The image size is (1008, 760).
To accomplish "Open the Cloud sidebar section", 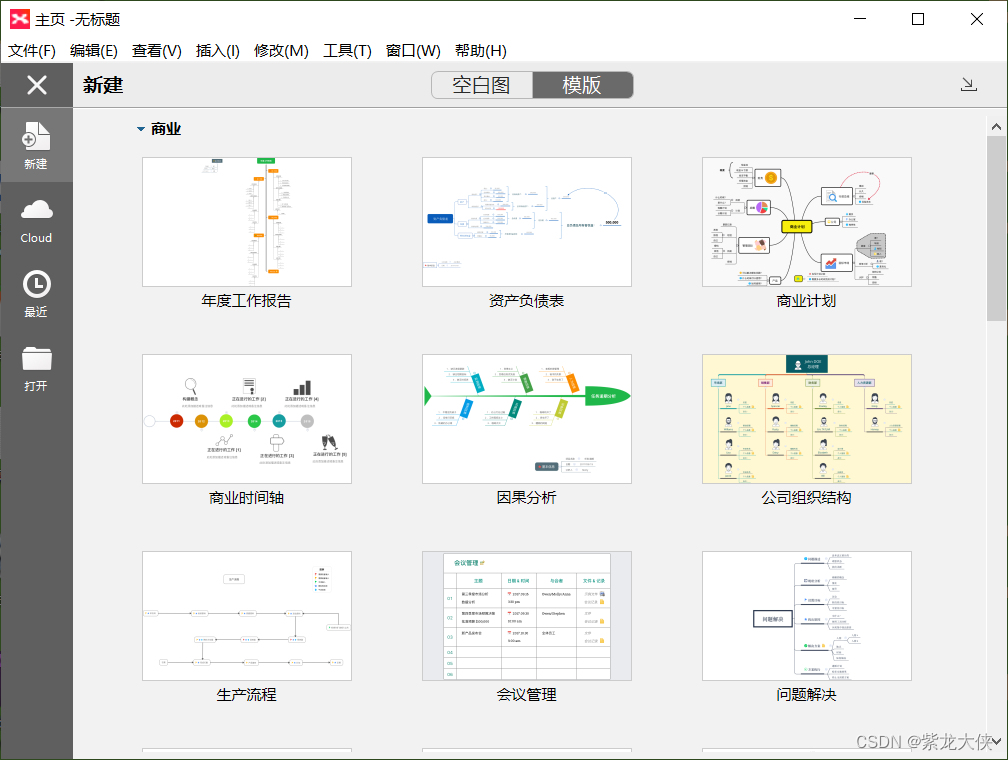I will click(36, 220).
